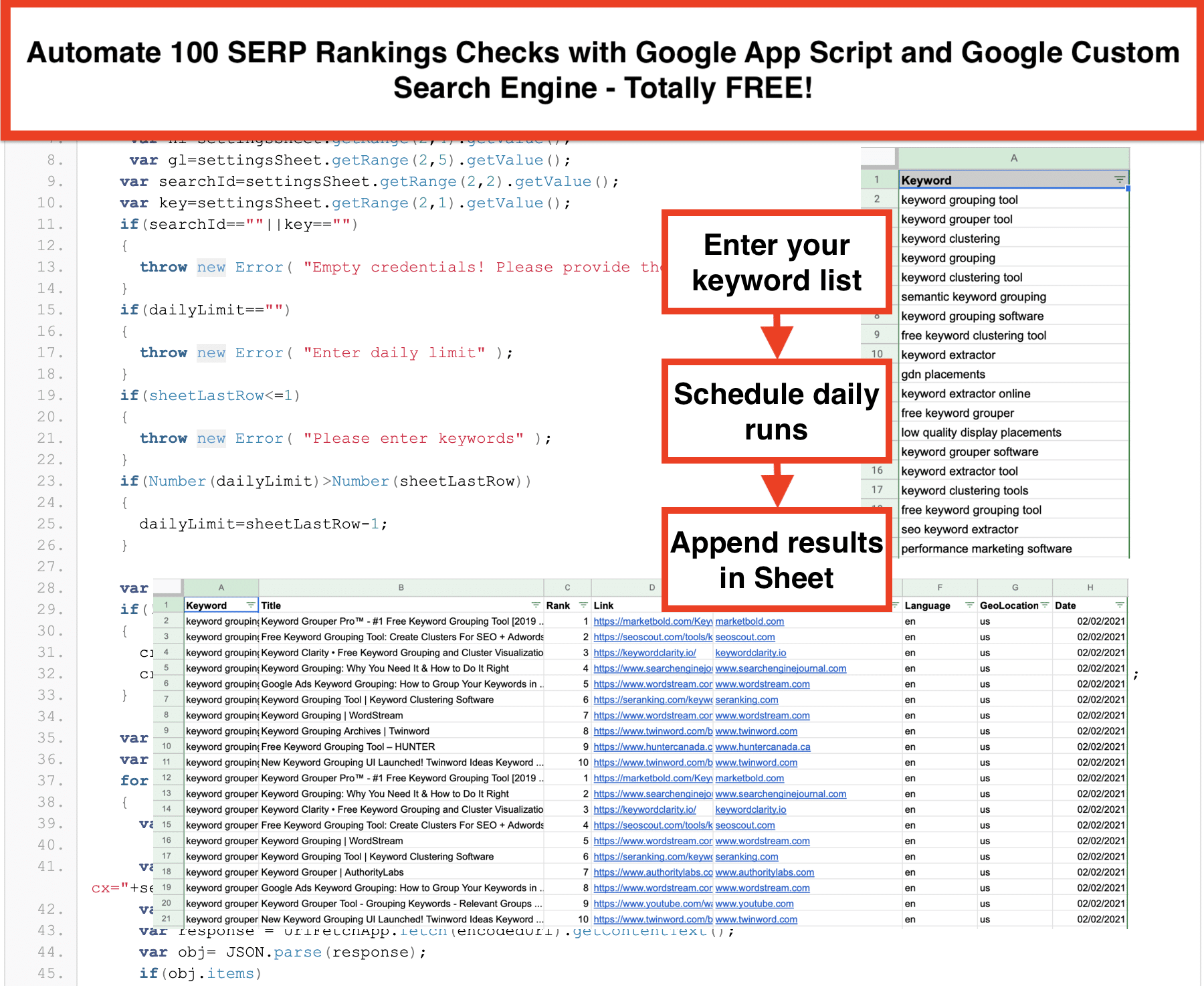Open the keywordclarity.io hyperlink
The image size is (1204, 986).
[750, 652]
